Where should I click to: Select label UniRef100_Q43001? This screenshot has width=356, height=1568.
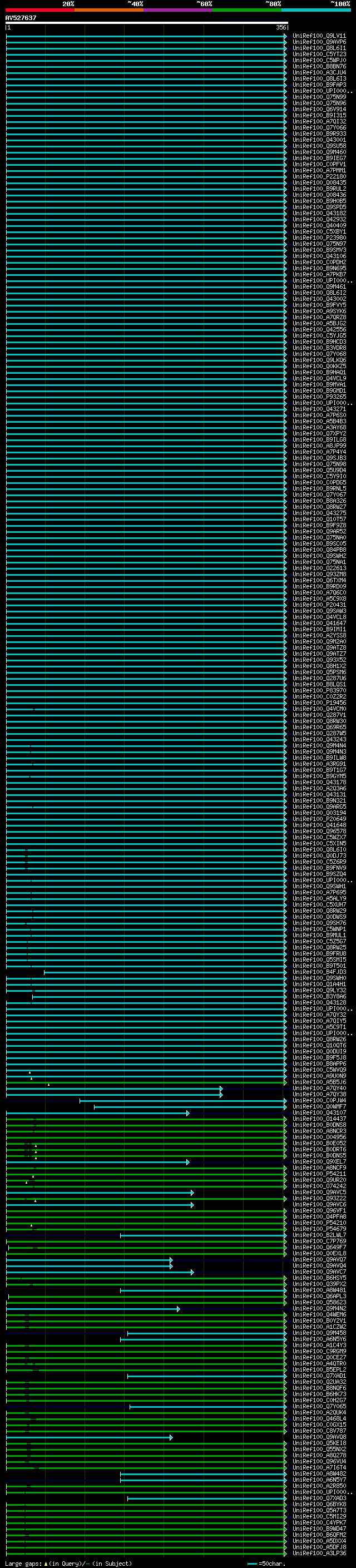tap(319, 140)
